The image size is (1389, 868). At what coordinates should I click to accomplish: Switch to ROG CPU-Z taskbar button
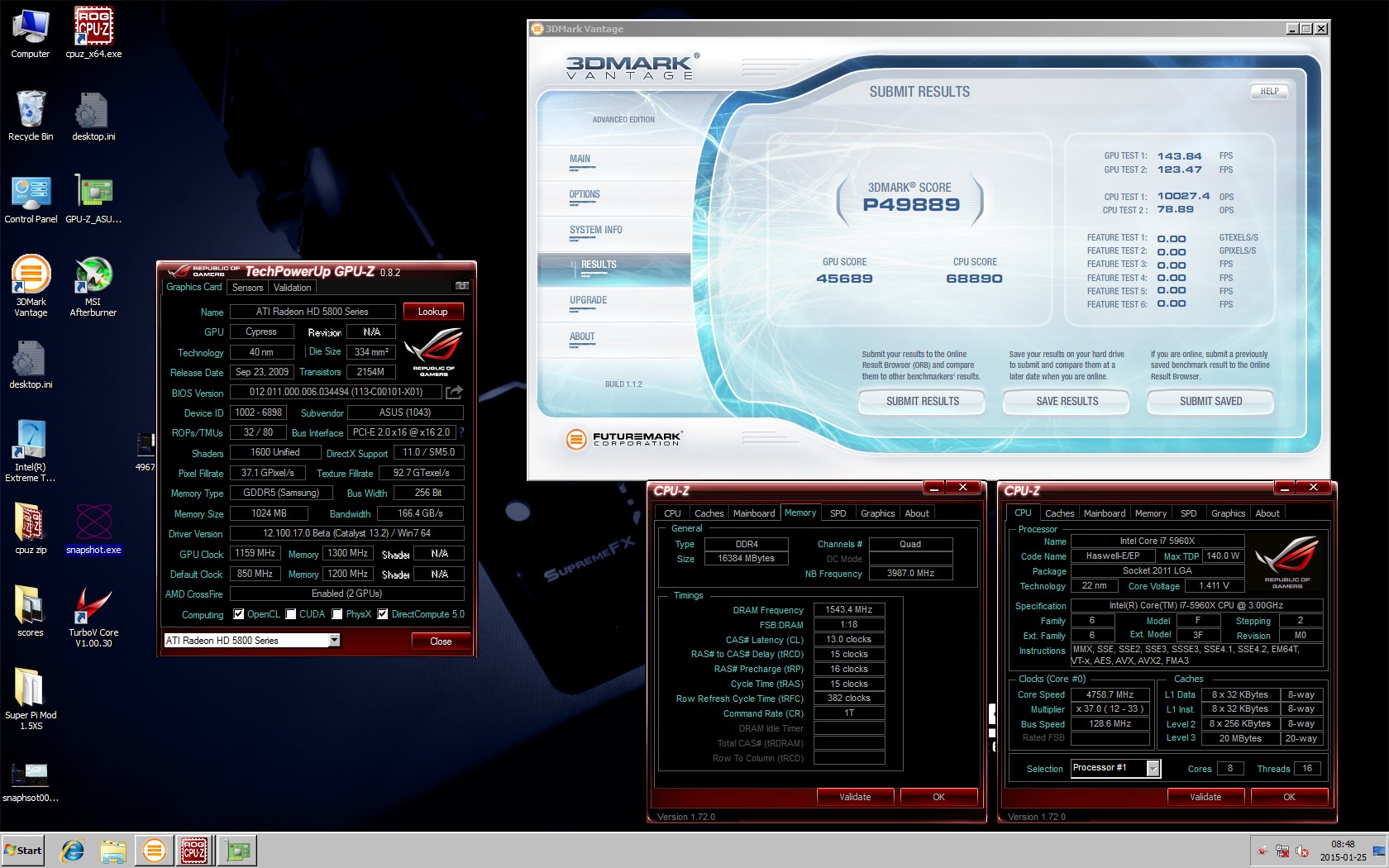click(x=195, y=851)
